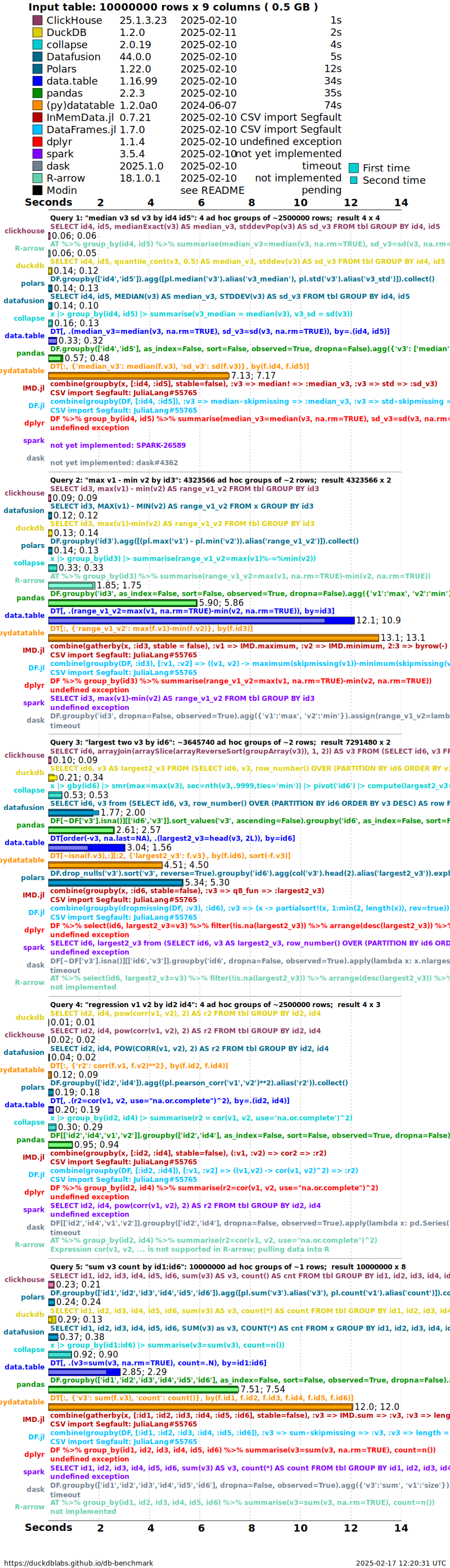Click the '12.0; 12.0' timing in Query 5
This screenshot has width=450, height=1568.
pyautogui.click(x=377, y=1407)
